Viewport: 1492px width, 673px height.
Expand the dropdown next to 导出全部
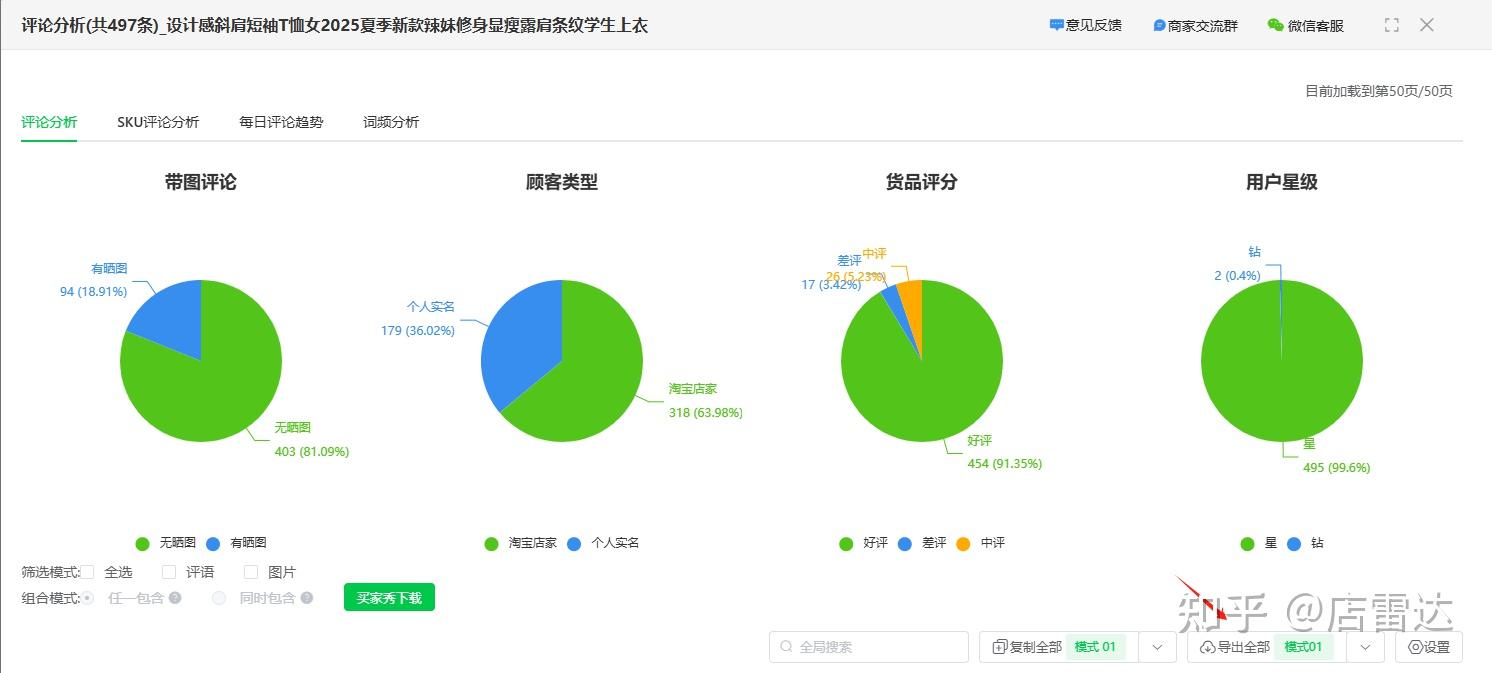coord(1365,647)
